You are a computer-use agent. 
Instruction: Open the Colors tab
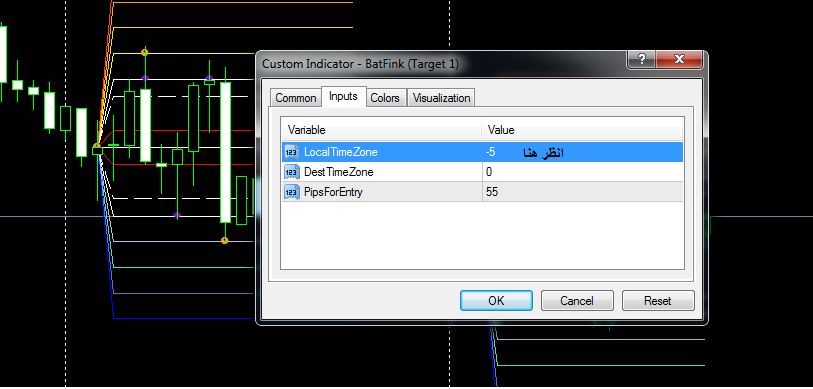point(385,98)
